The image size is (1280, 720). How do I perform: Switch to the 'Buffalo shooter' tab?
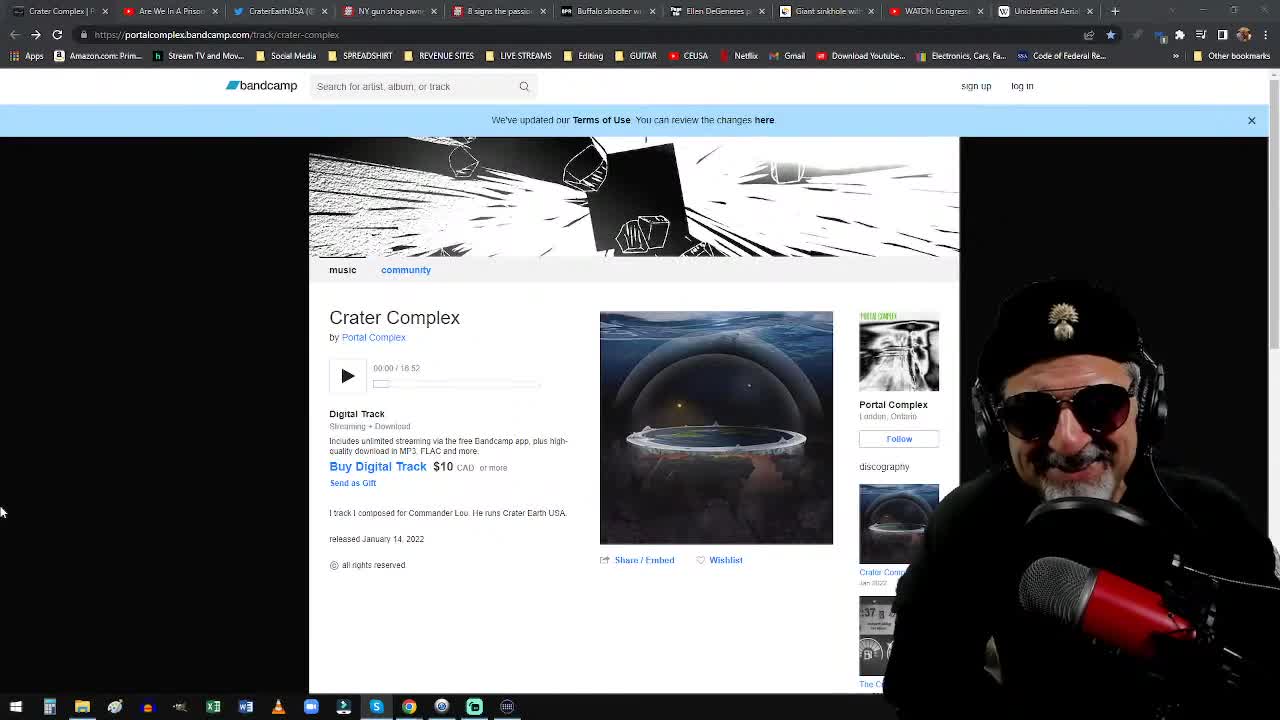(608, 11)
